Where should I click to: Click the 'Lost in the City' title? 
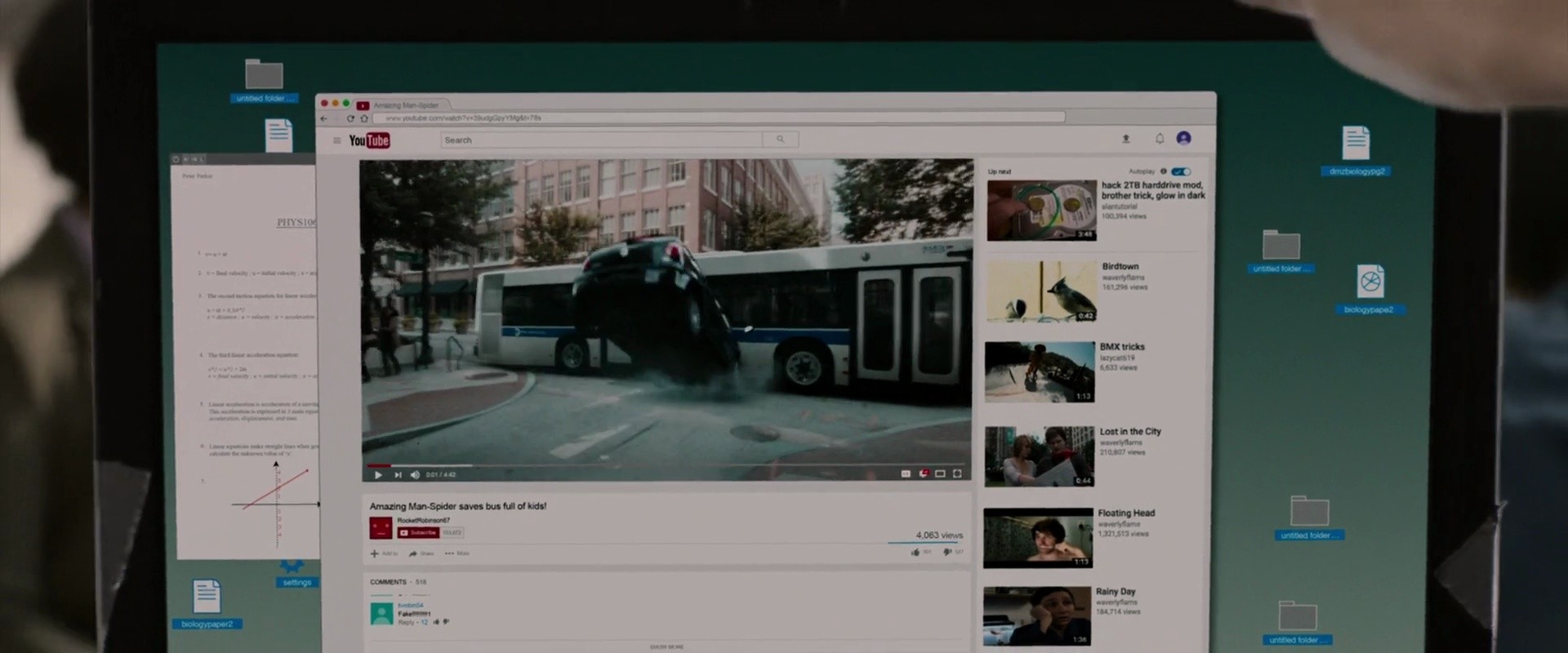pyautogui.click(x=1130, y=431)
